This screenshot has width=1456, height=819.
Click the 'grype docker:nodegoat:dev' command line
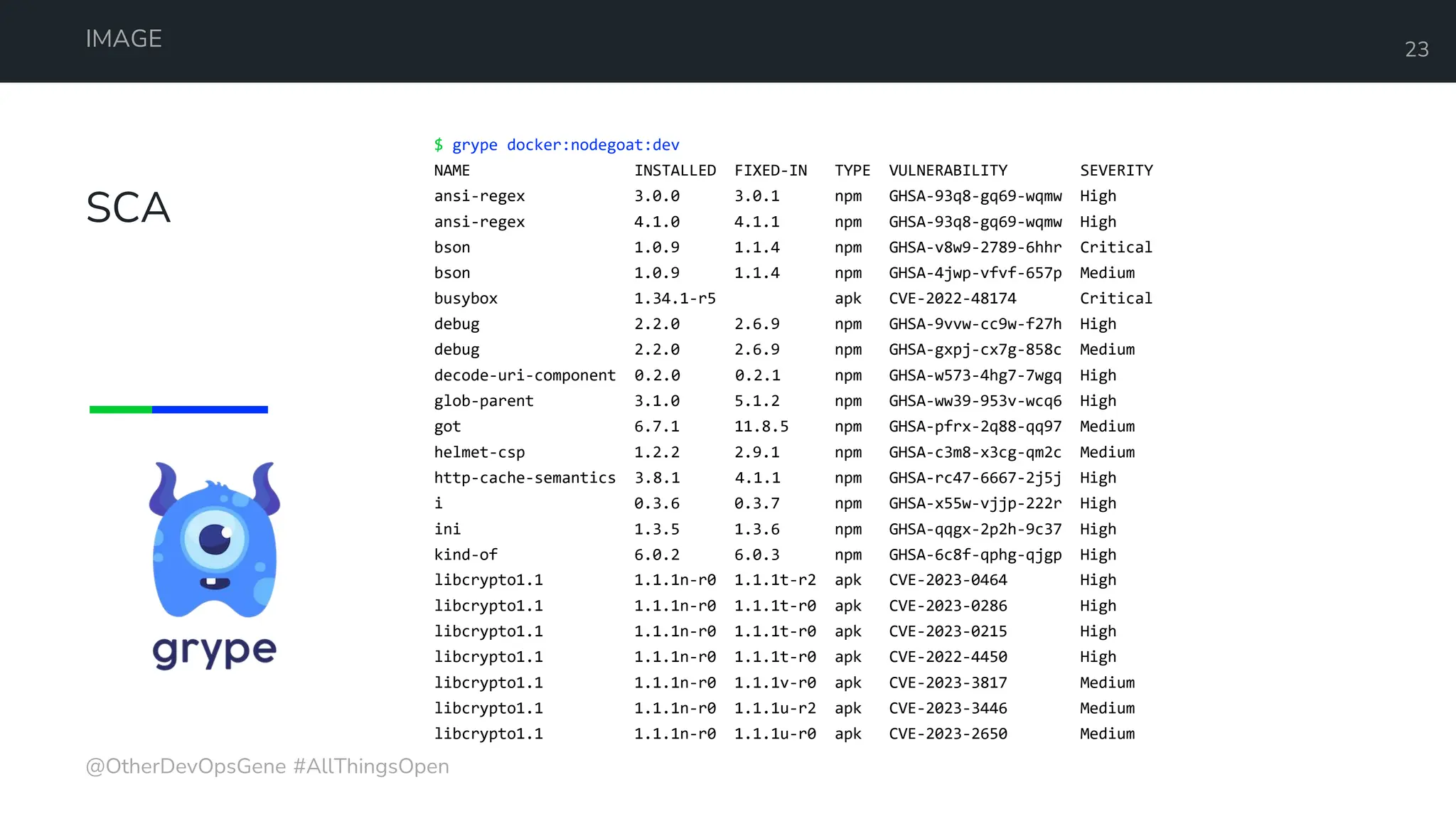(565, 145)
